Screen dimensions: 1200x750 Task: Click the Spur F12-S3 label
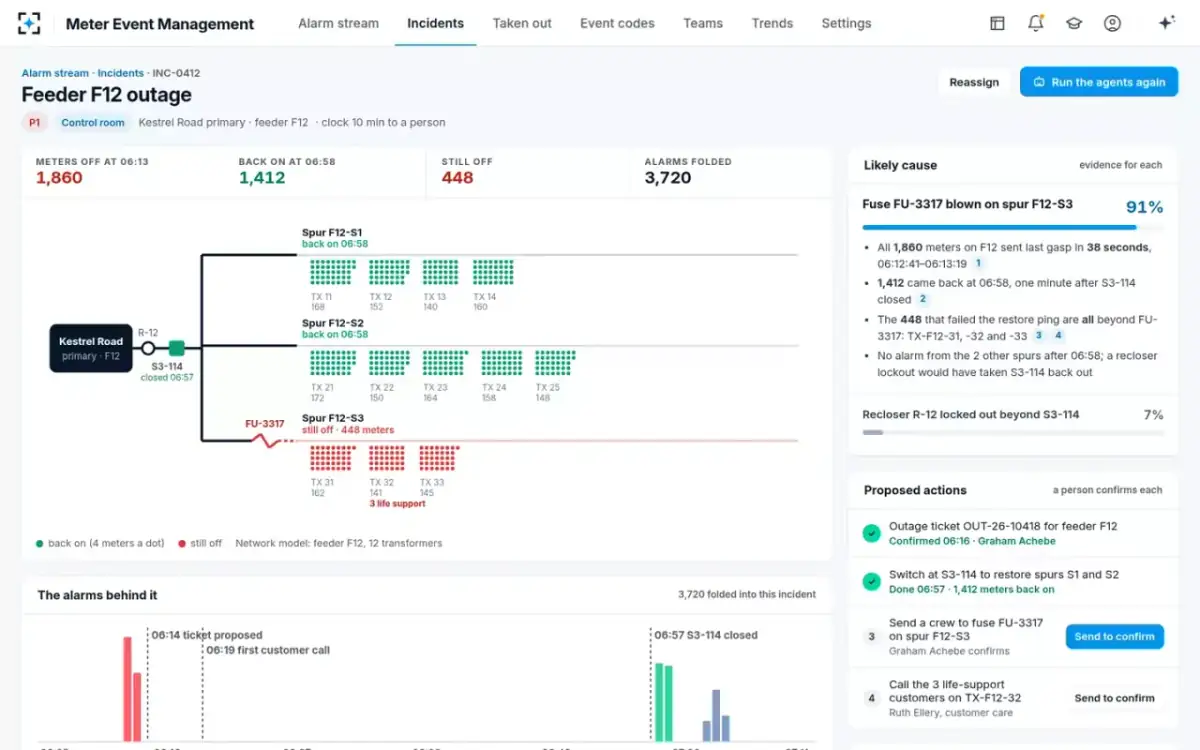(333, 418)
